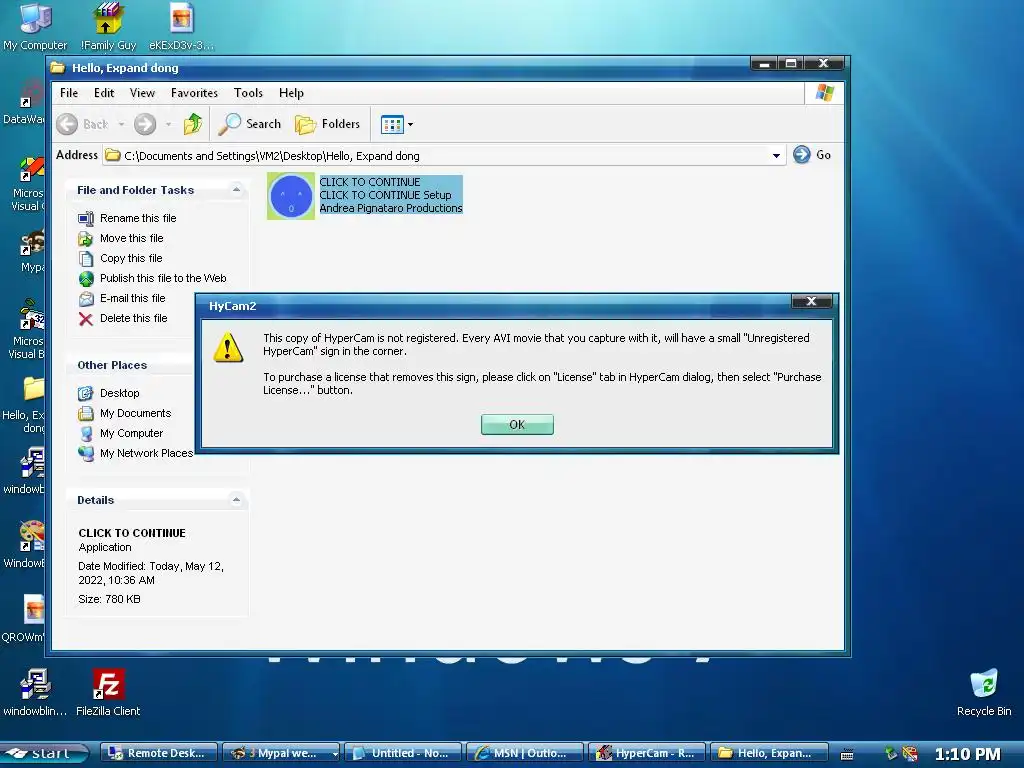Switch to Untitled Notepad taskbar button
The width and height of the screenshot is (1024, 768).
403,753
